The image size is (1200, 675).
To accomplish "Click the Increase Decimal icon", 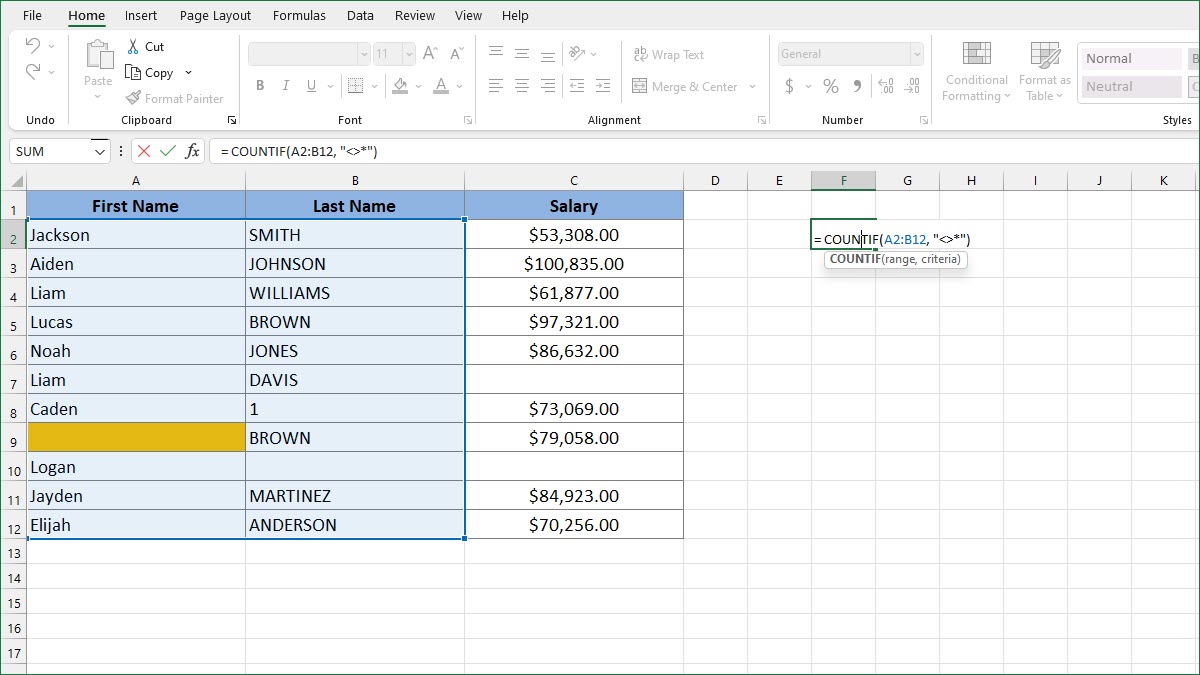I will [x=884, y=87].
